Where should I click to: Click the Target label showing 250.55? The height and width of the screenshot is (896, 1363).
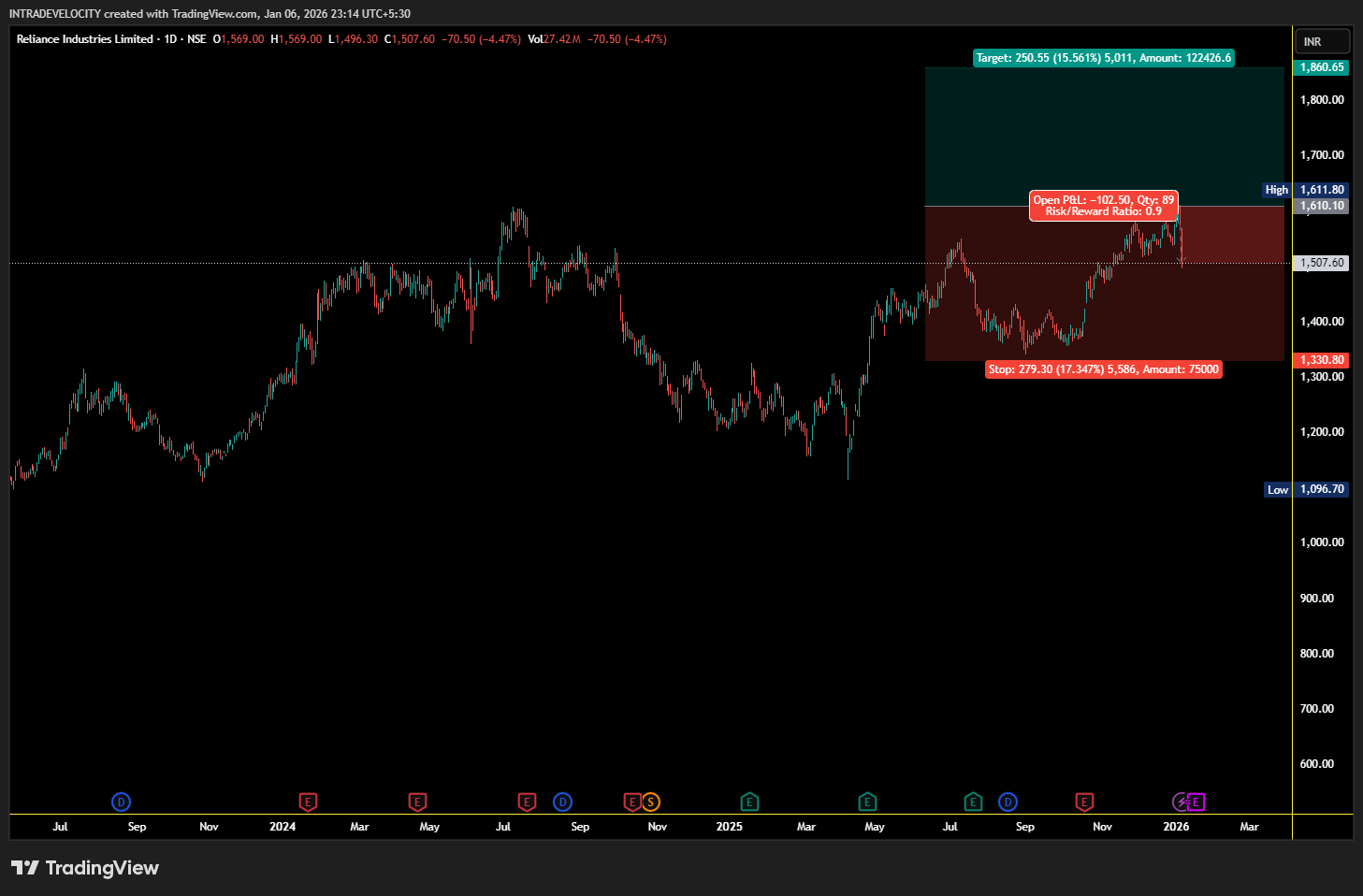coord(1104,58)
